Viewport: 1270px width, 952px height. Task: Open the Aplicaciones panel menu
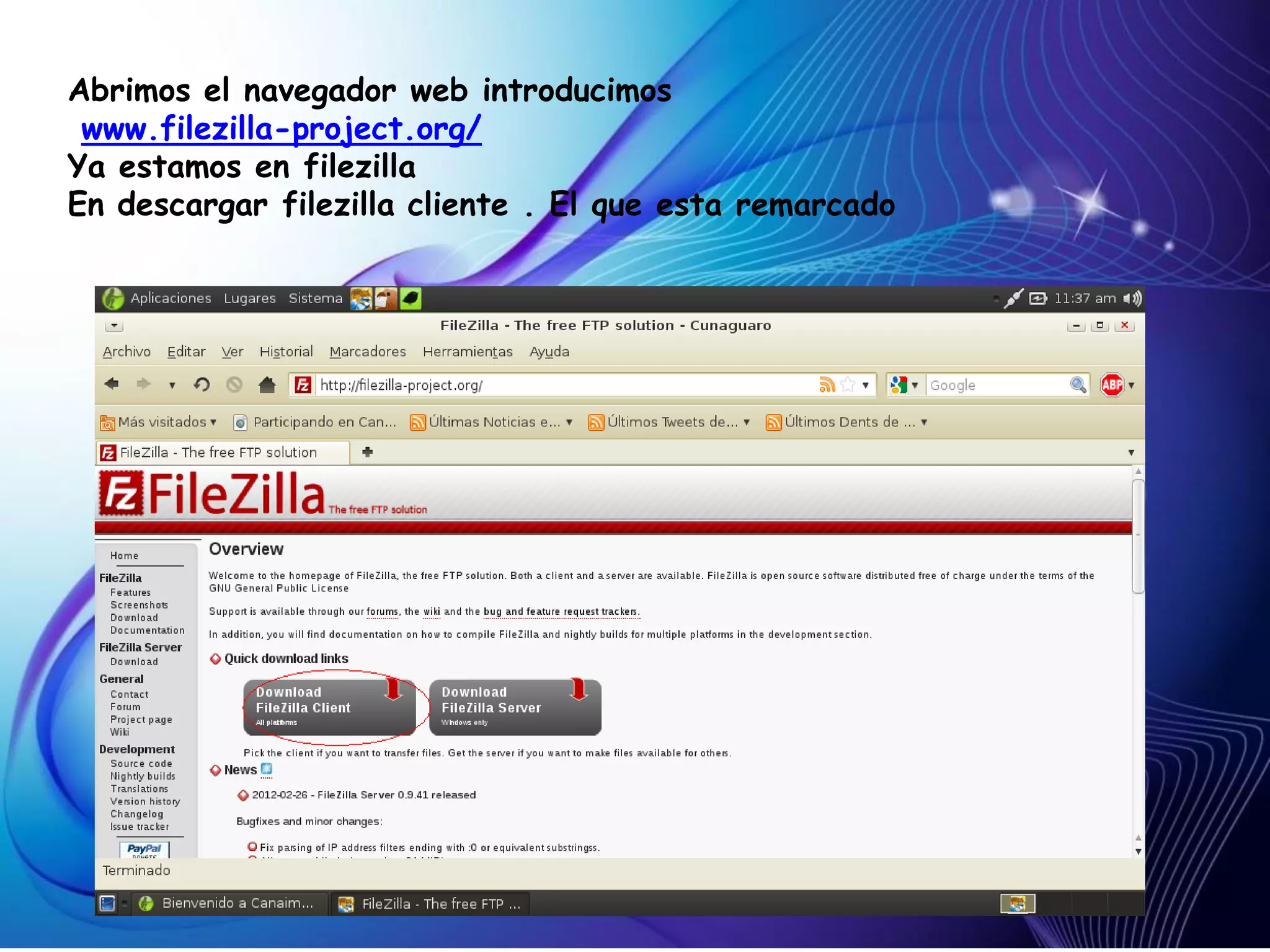tap(171, 298)
